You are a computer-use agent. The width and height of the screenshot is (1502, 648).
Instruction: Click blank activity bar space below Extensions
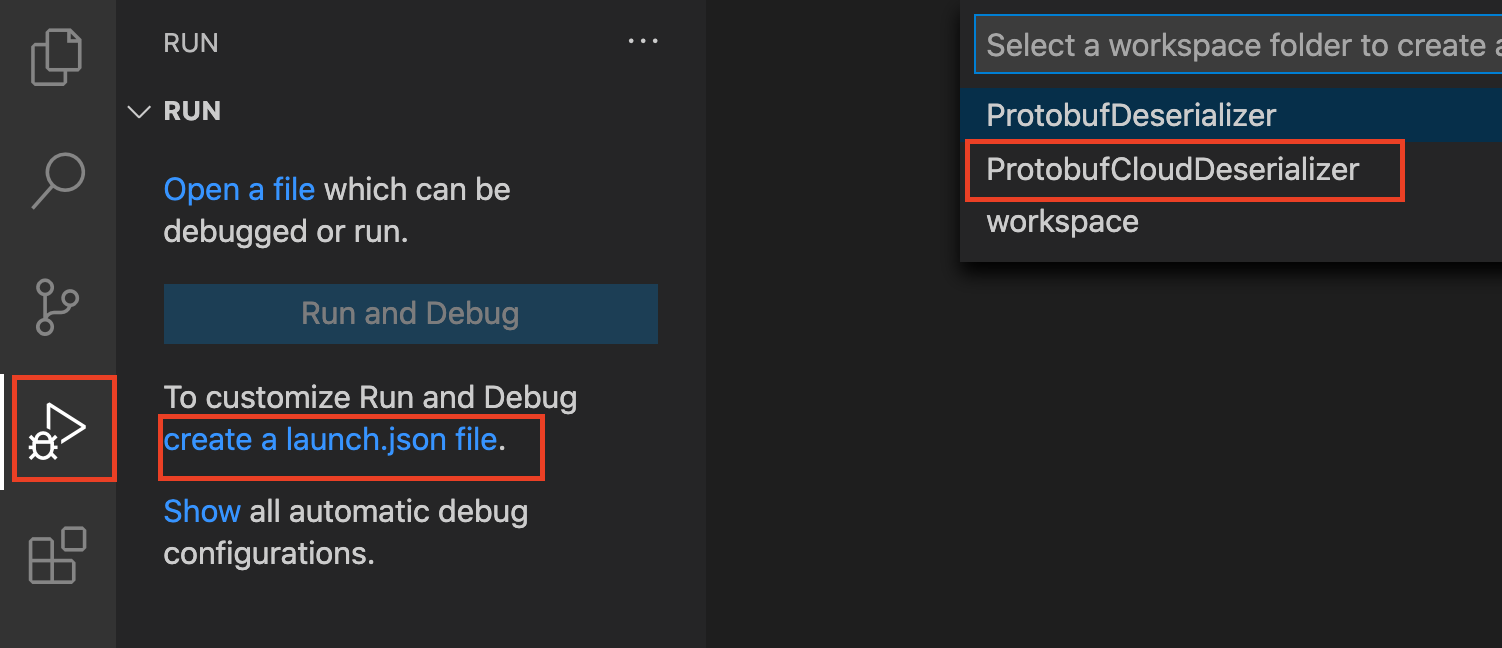pos(57,620)
